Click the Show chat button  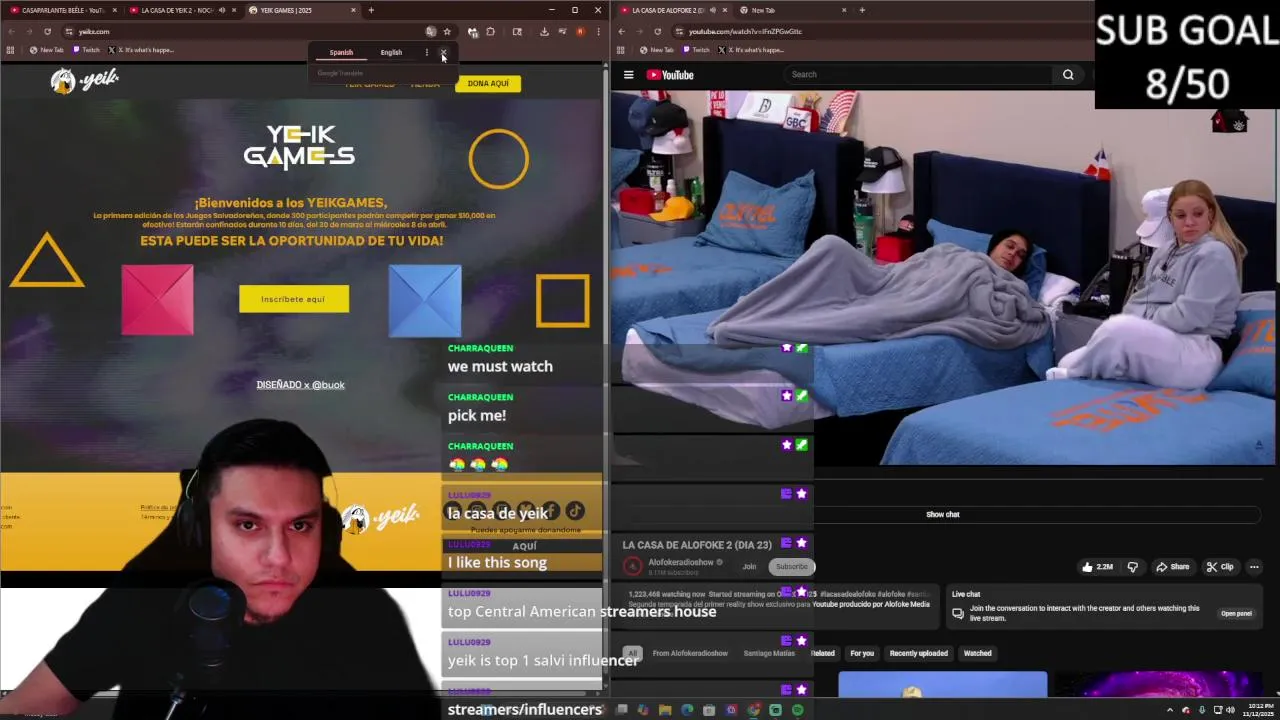click(942, 514)
